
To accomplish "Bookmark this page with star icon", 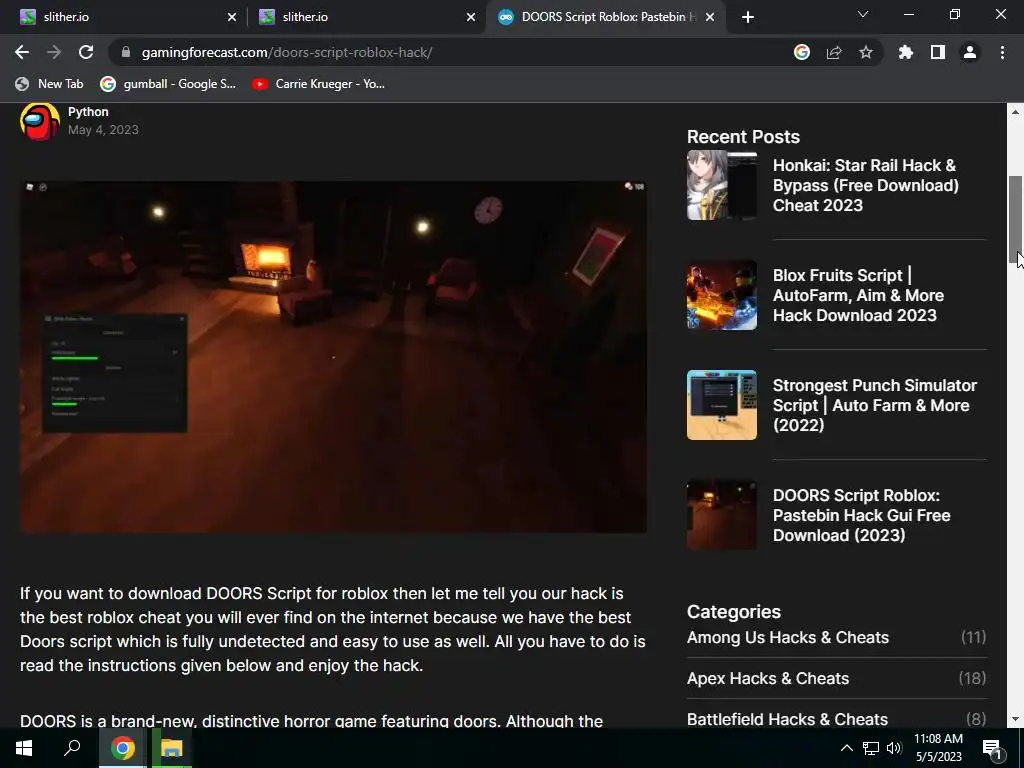I will pos(866,52).
